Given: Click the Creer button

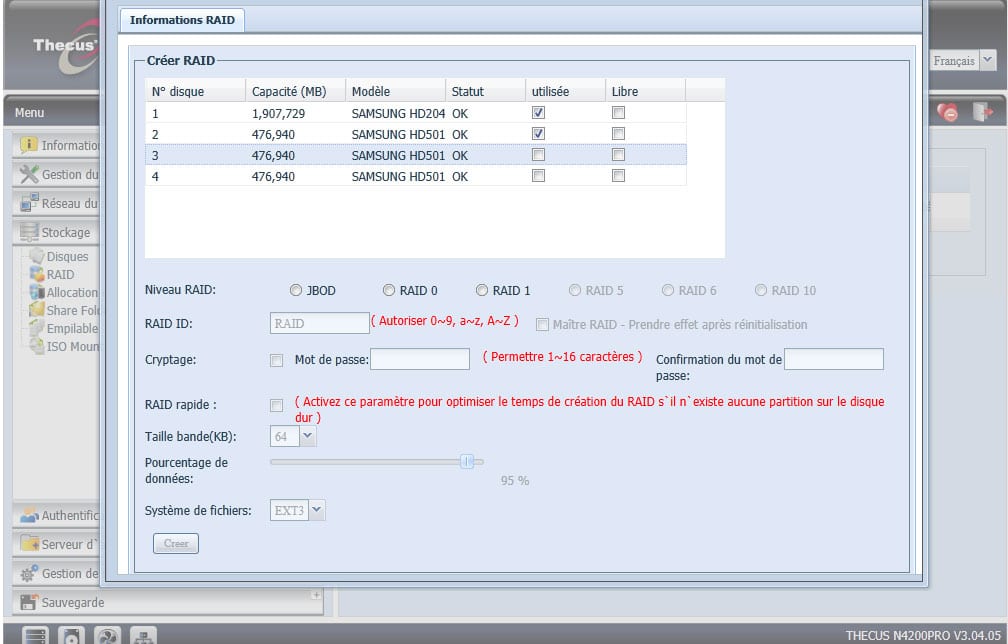Looking at the screenshot, I should (176, 544).
